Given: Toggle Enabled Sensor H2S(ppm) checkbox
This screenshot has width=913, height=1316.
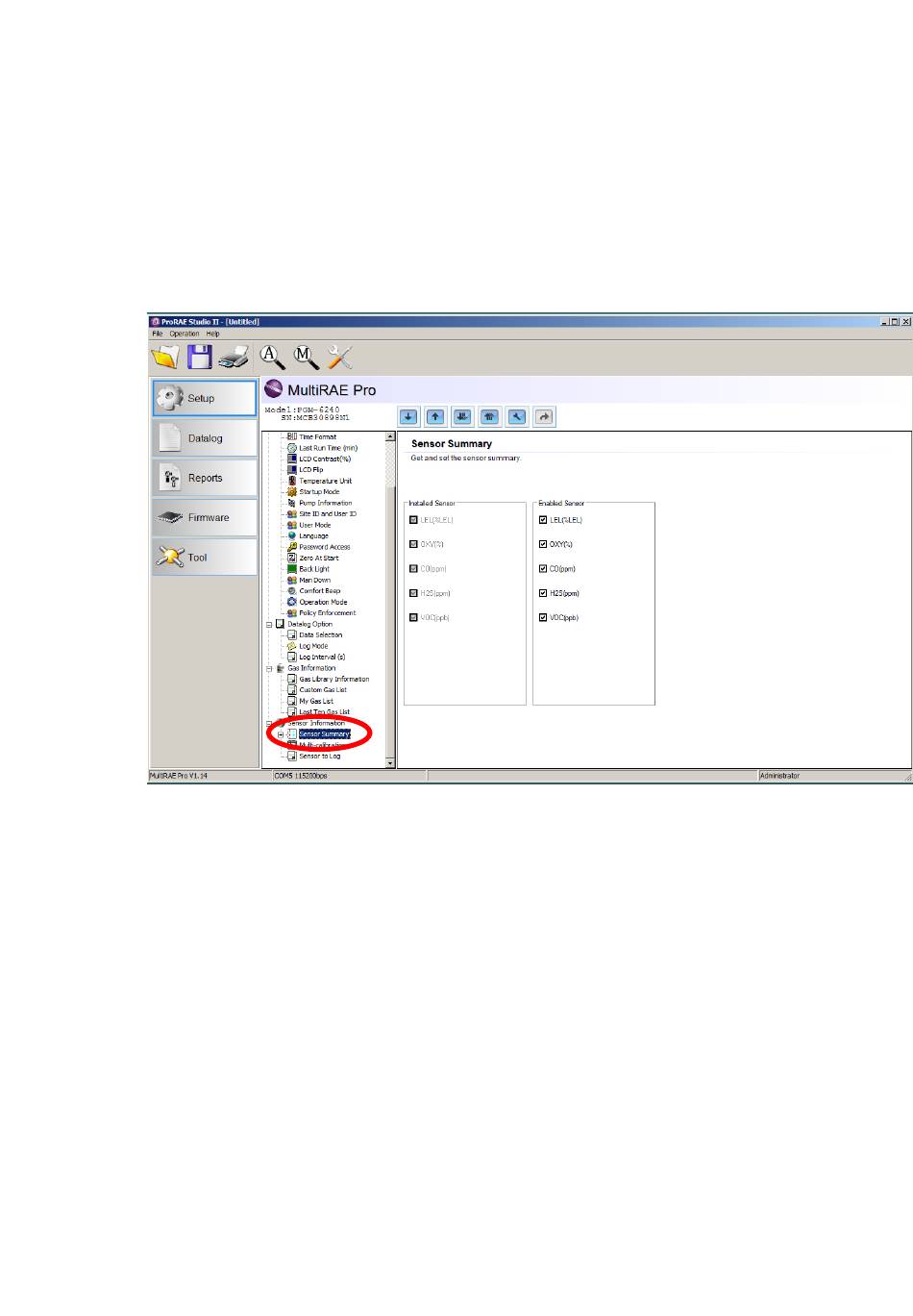Looking at the screenshot, I should coord(543,593).
